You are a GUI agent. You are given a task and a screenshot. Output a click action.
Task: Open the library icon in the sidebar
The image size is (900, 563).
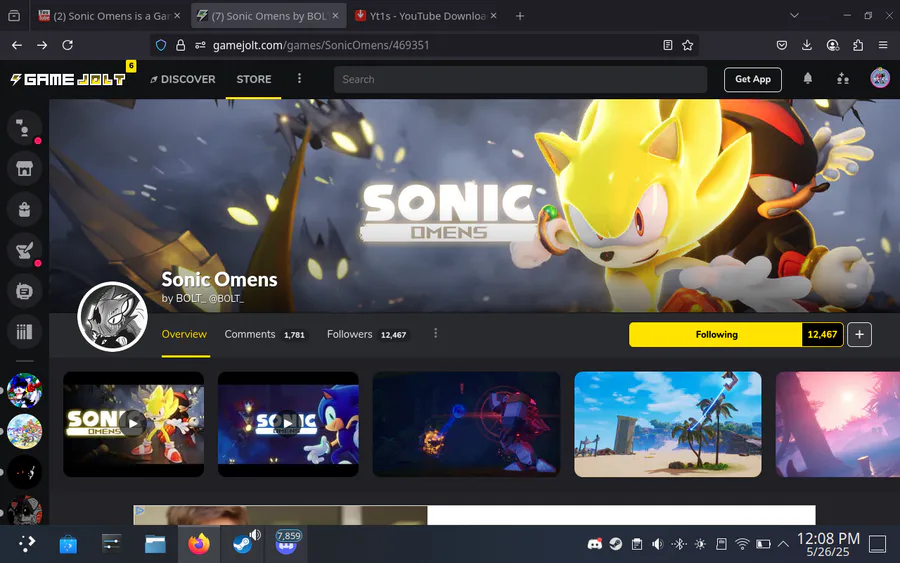click(24, 332)
